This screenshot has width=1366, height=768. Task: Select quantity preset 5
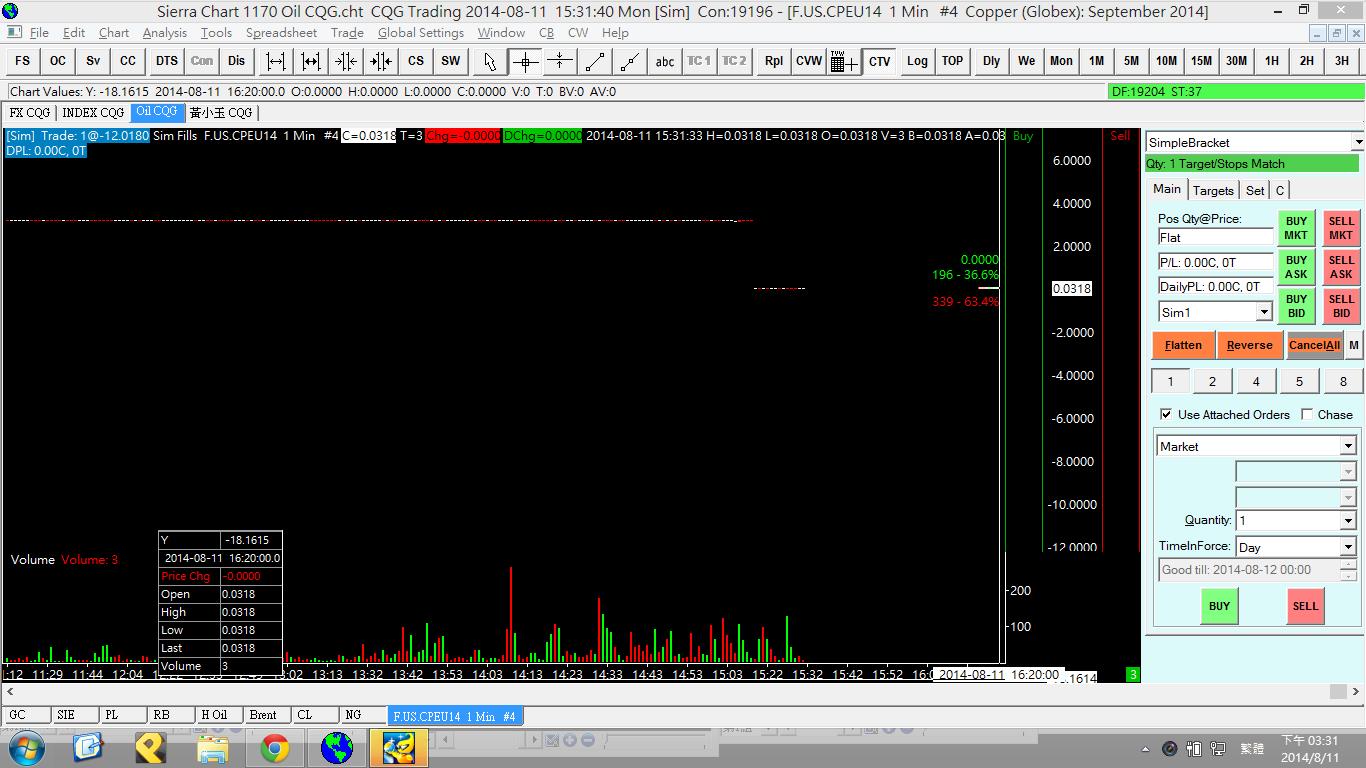1299,381
